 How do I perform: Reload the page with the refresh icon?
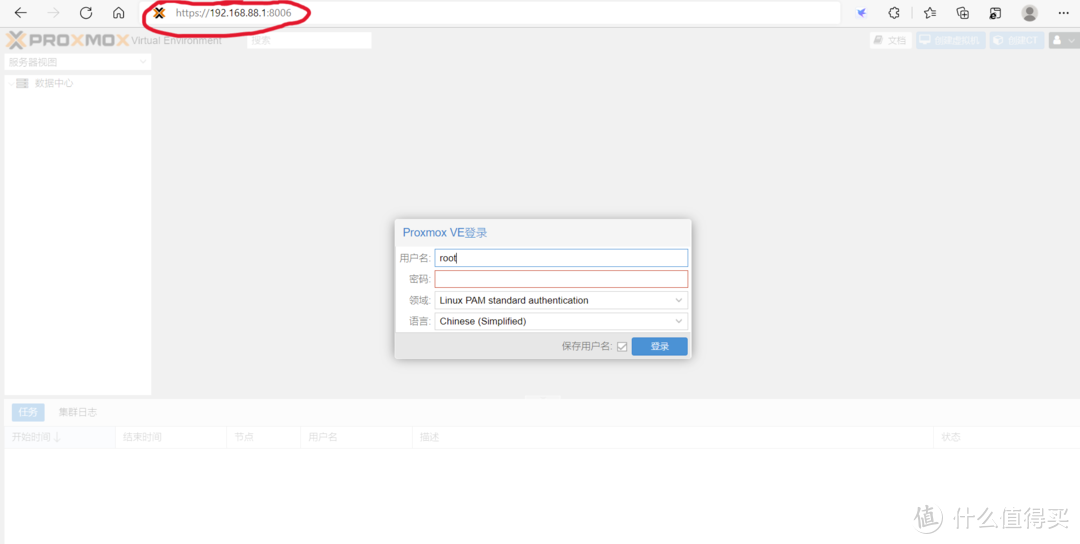(x=86, y=13)
